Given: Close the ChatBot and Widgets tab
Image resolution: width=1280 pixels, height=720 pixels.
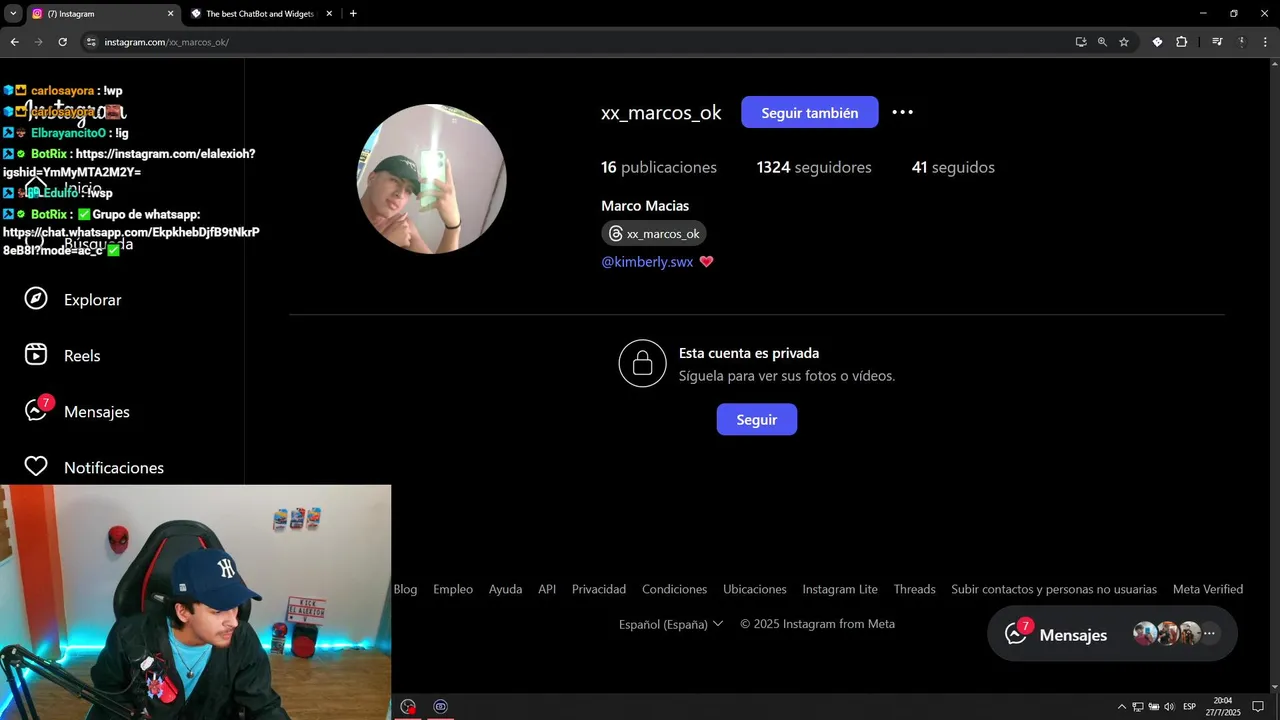Looking at the screenshot, I should point(329,14).
